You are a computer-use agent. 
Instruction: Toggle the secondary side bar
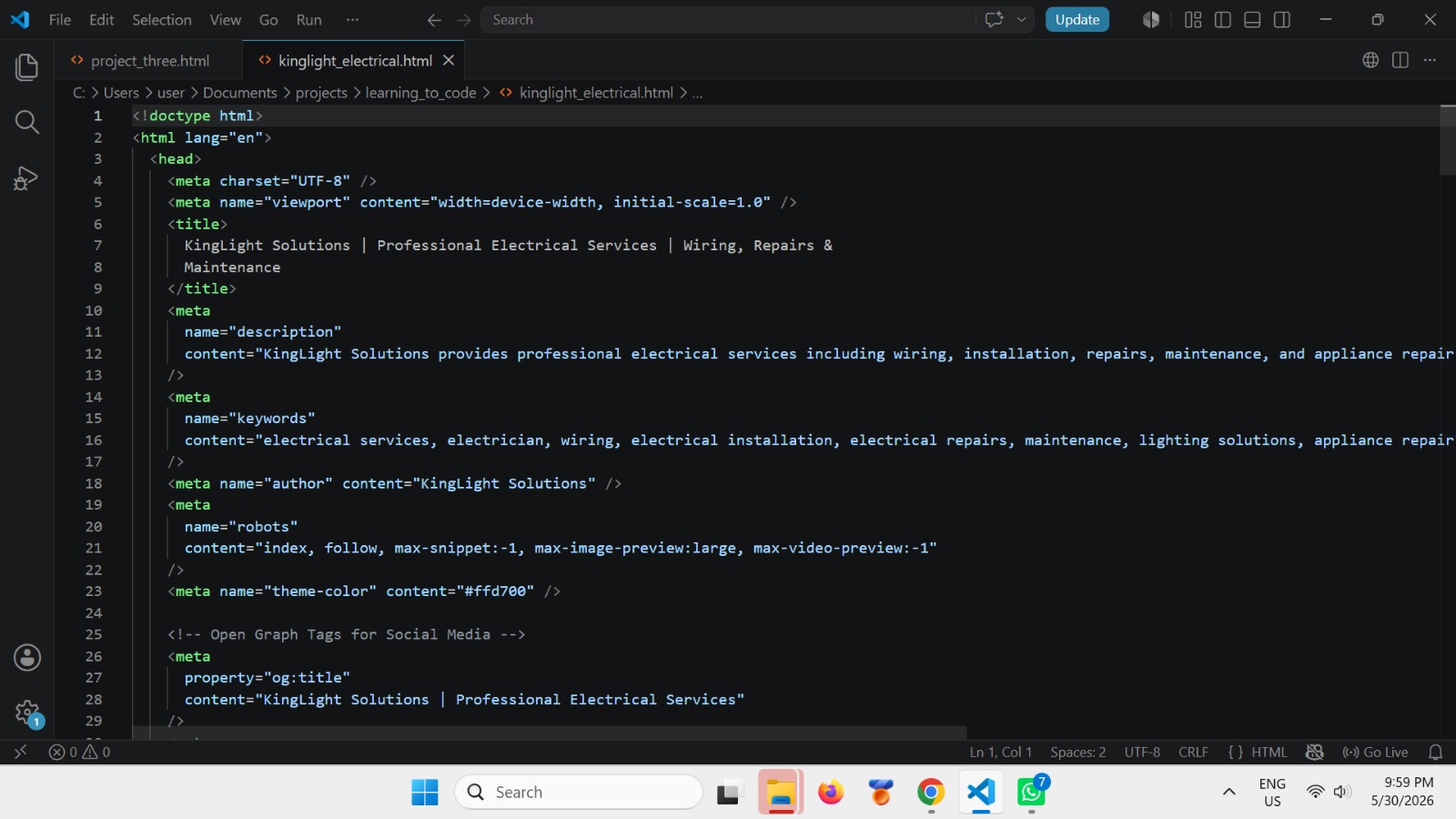tap(1282, 20)
